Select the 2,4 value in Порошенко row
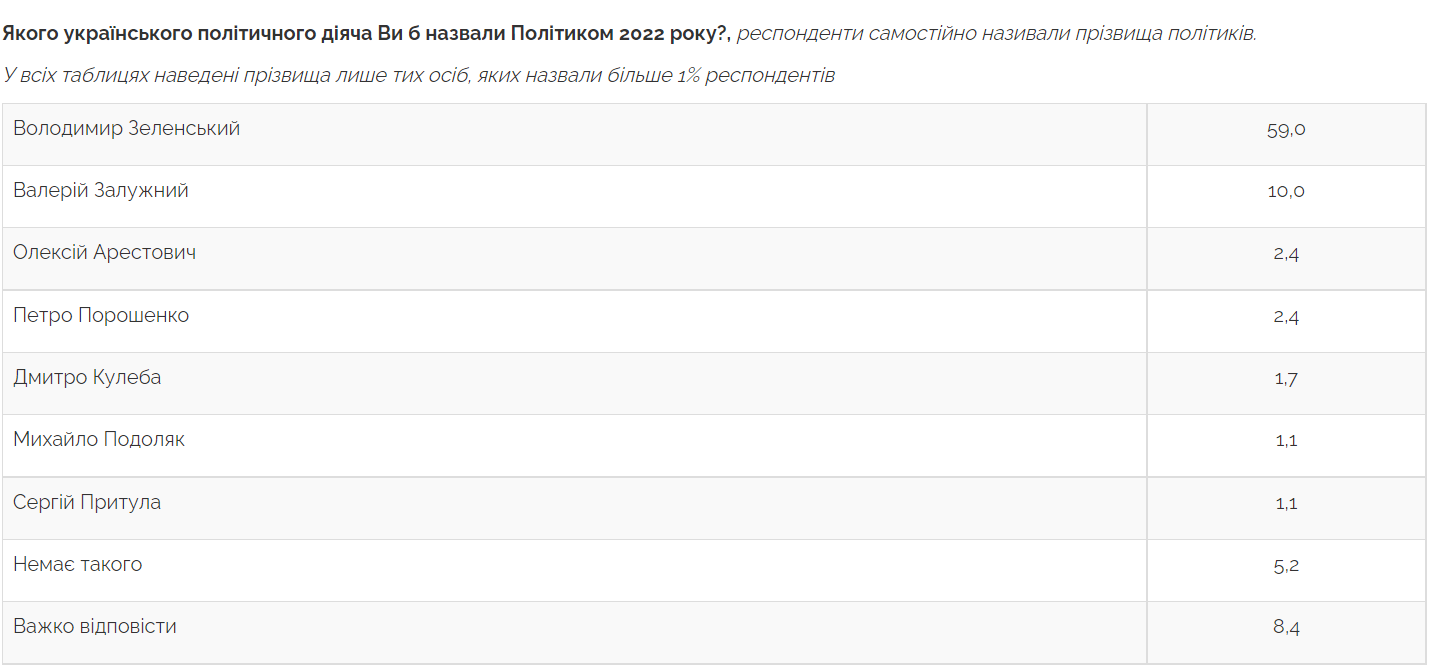1434x667 pixels. pyautogui.click(x=1285, y=317)
